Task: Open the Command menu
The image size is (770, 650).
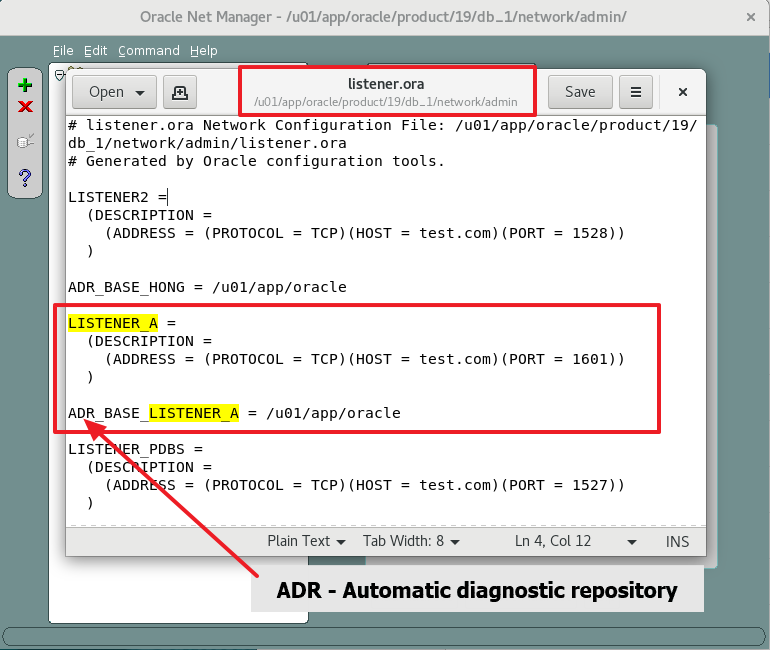Action: pos(149,51)
